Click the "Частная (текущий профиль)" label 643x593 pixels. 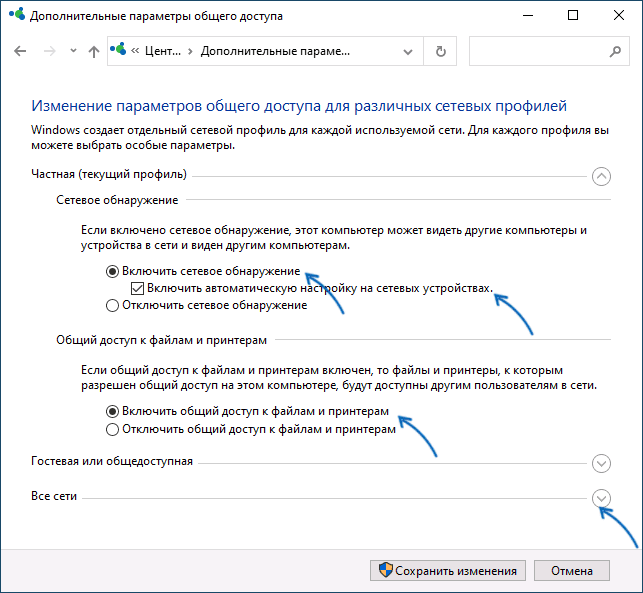[109, 174]
